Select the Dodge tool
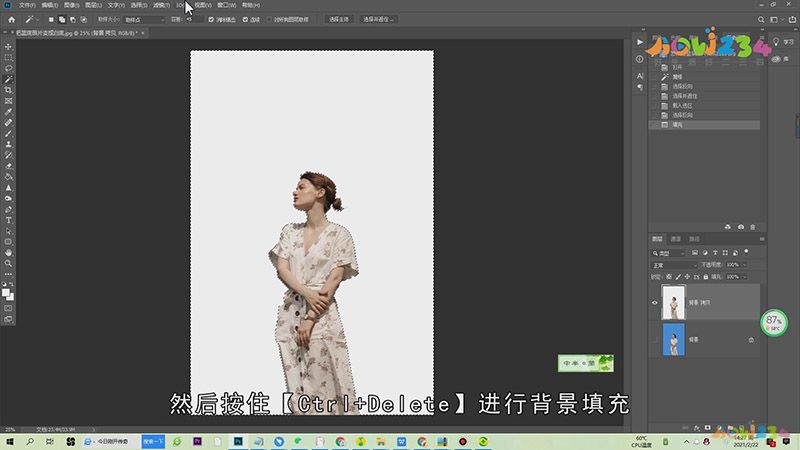This screenshot has width=800, height=450. pyautogui.click(x=8, y=198)
